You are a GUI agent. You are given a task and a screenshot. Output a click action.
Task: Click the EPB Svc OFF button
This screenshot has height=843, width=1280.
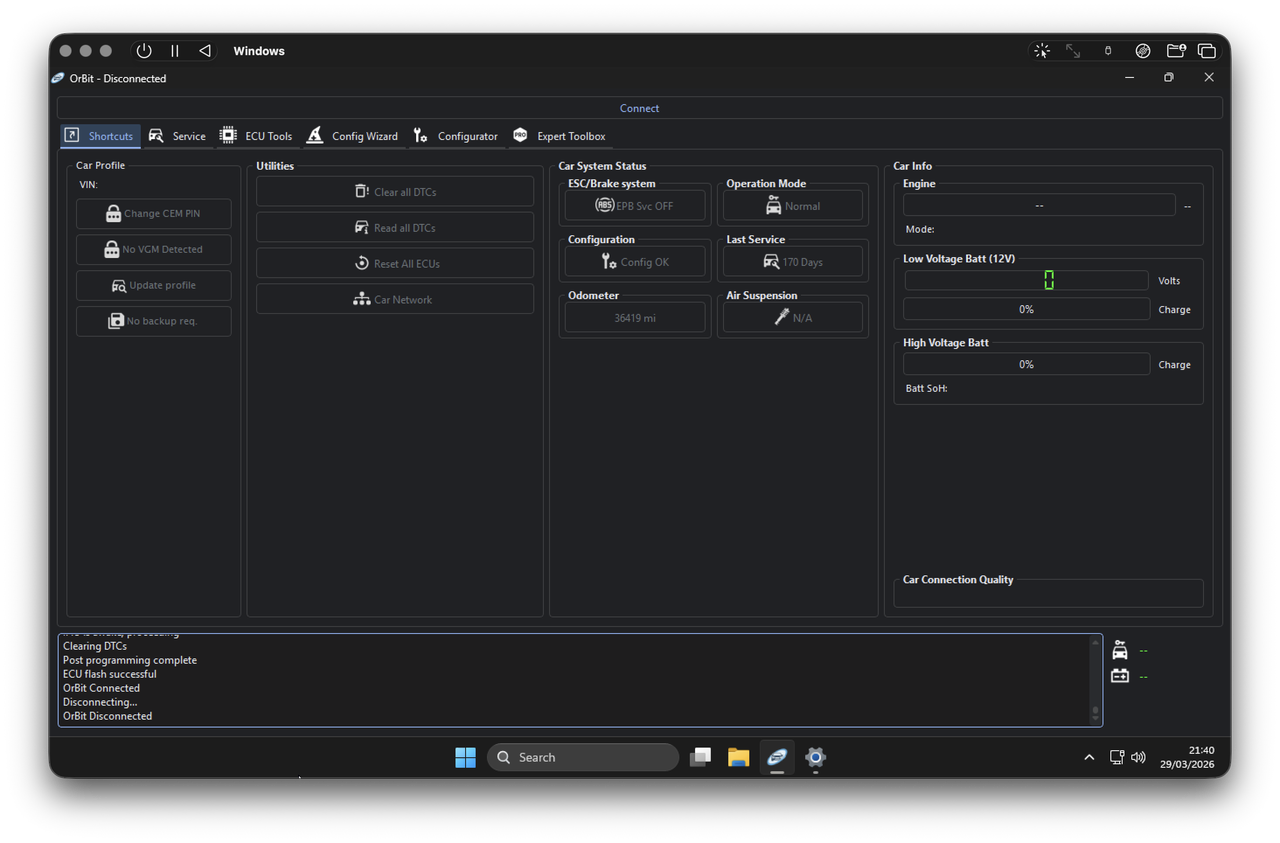pos(635,206)
